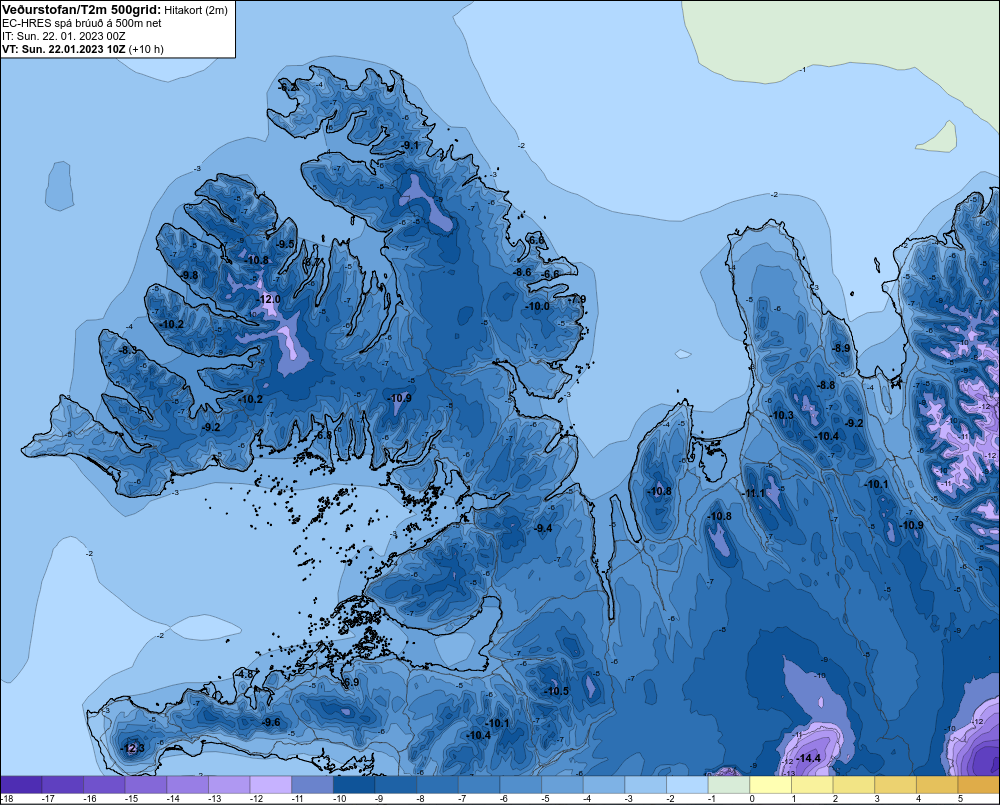Click the -6.9 temperature label
This screenshot has width=1000, height=805.
click(351, 682)
